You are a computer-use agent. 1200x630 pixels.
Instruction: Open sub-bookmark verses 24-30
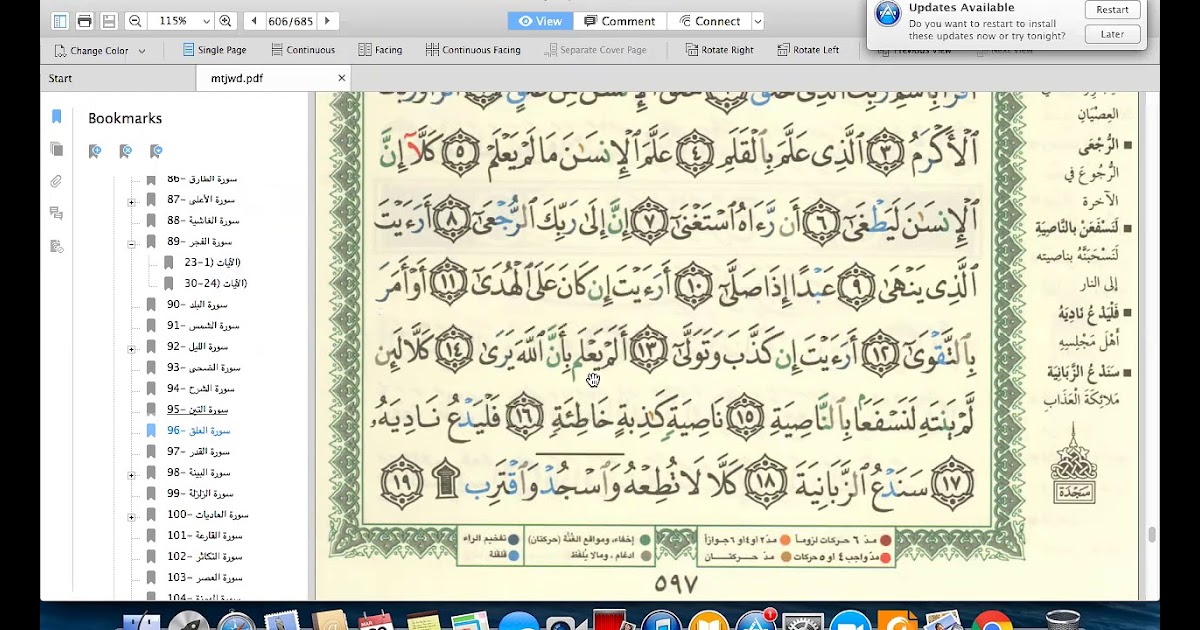click(215, 284)
